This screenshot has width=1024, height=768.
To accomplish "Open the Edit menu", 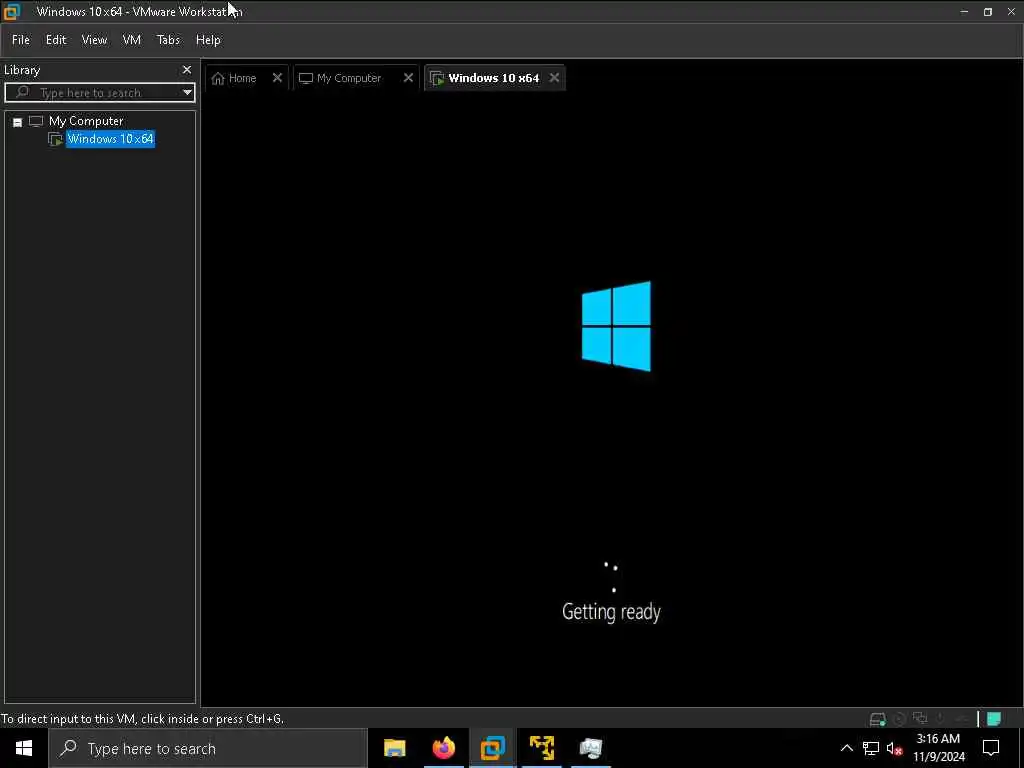I will 56,40.
